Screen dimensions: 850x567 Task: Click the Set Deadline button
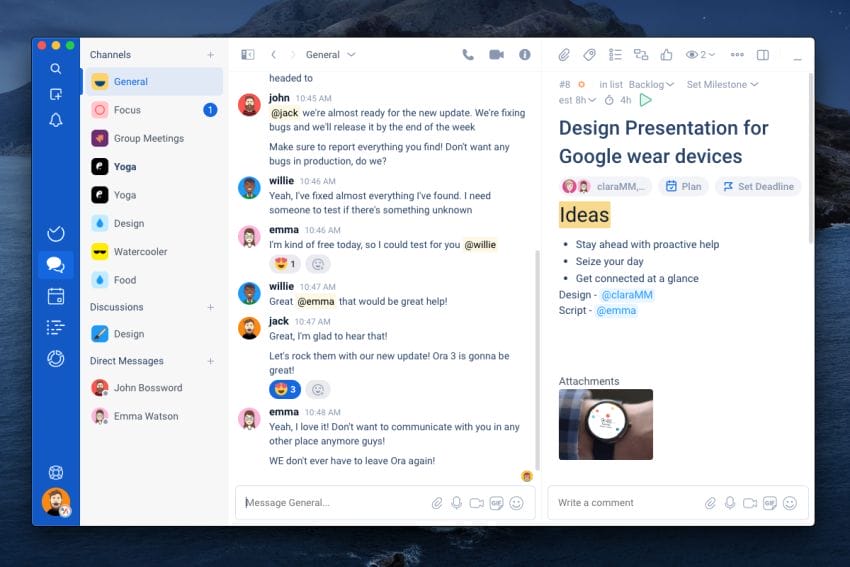[x=758, y=186]
